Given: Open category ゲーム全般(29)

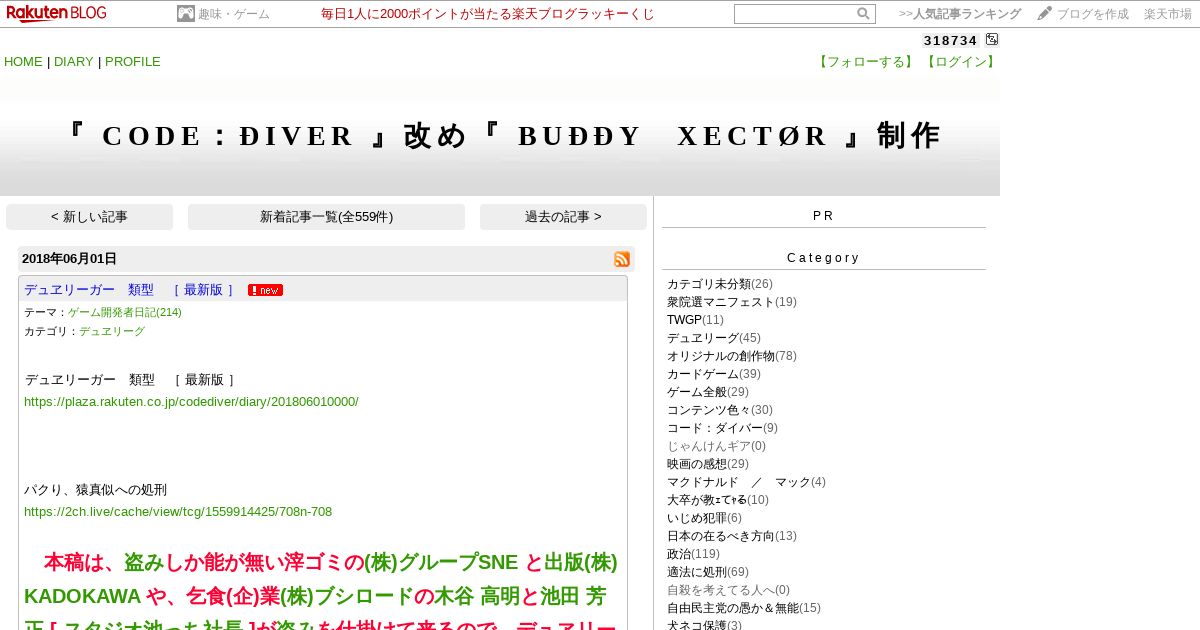Looking at the screenshot, I should pos(708,392).
